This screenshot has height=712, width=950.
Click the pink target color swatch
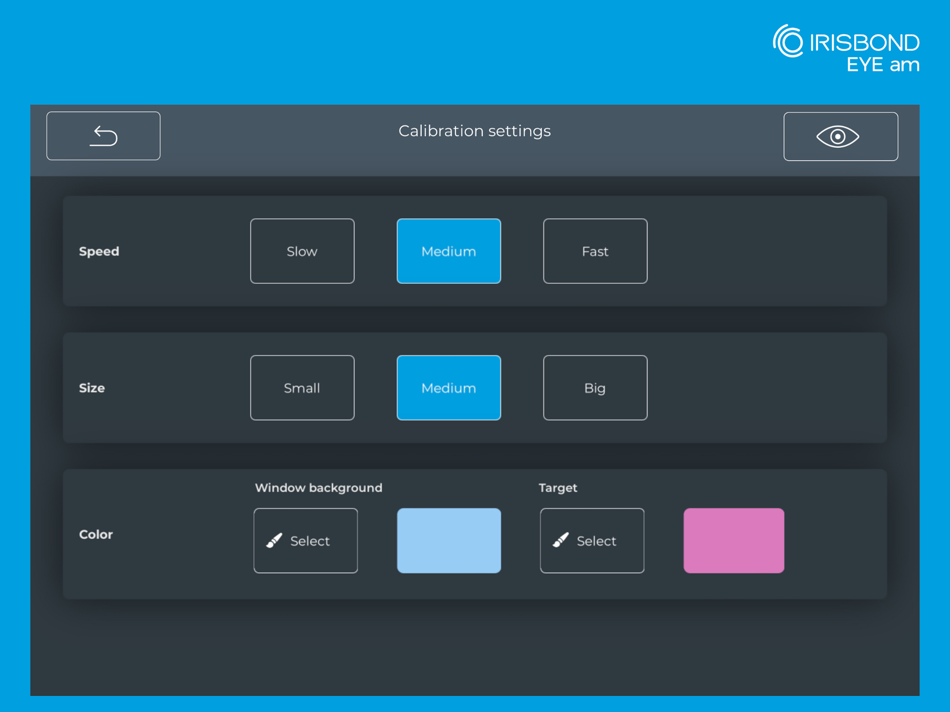(x=734, y=541)
